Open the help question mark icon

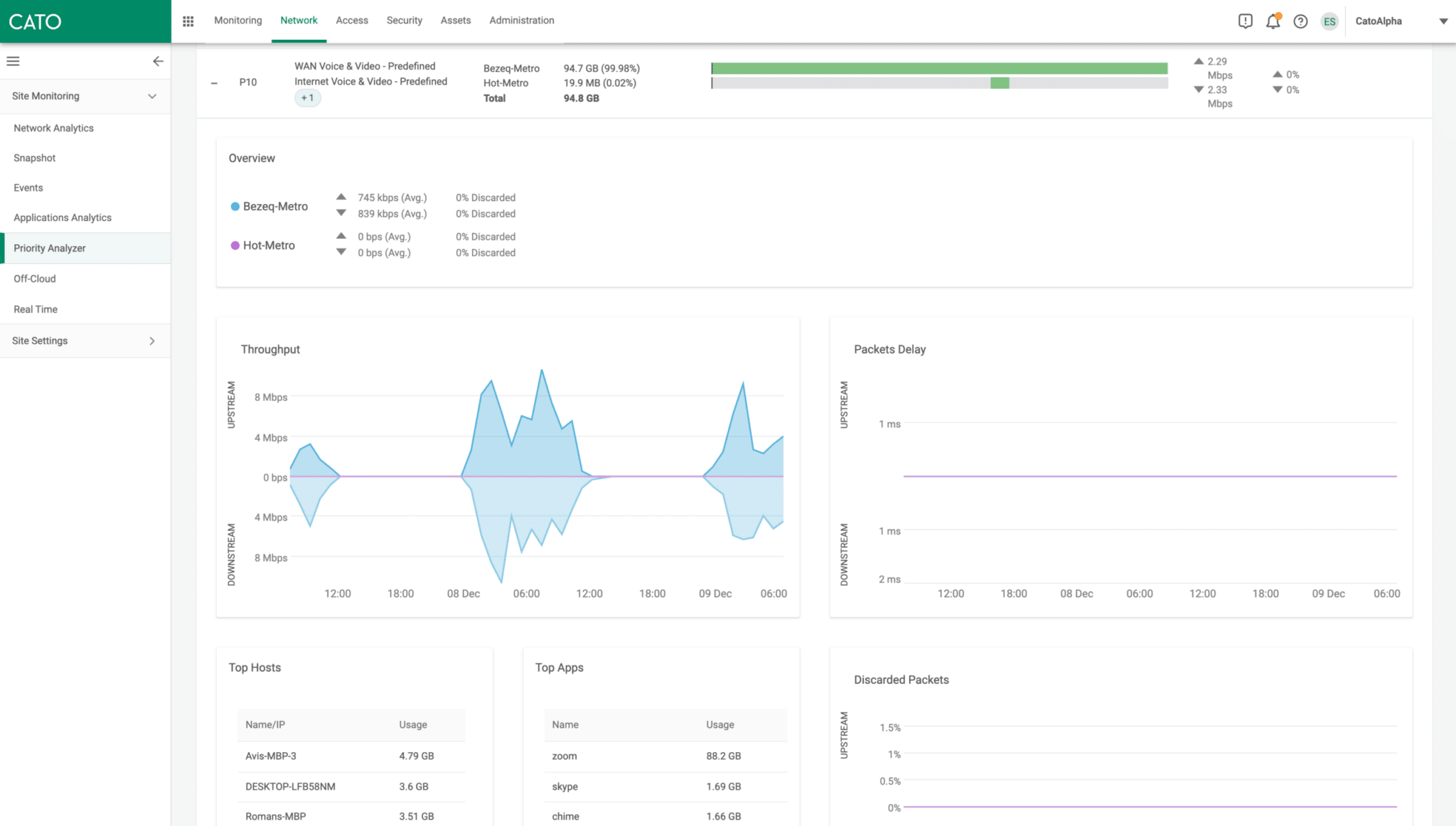click(x=1301, y=21)
